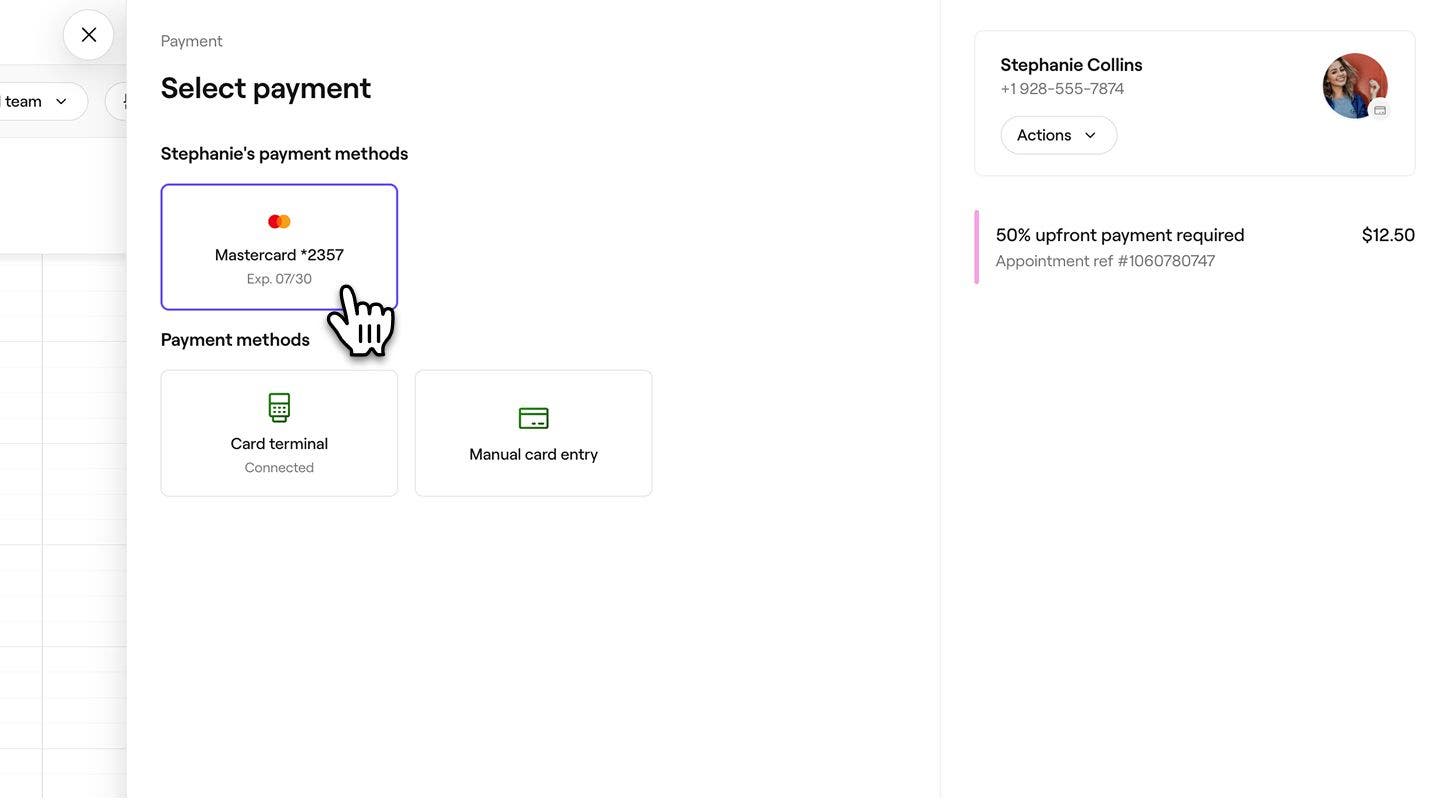Open the Actions dropdown
This screenshot has height=800, width=1440.
click(1058, 135)
